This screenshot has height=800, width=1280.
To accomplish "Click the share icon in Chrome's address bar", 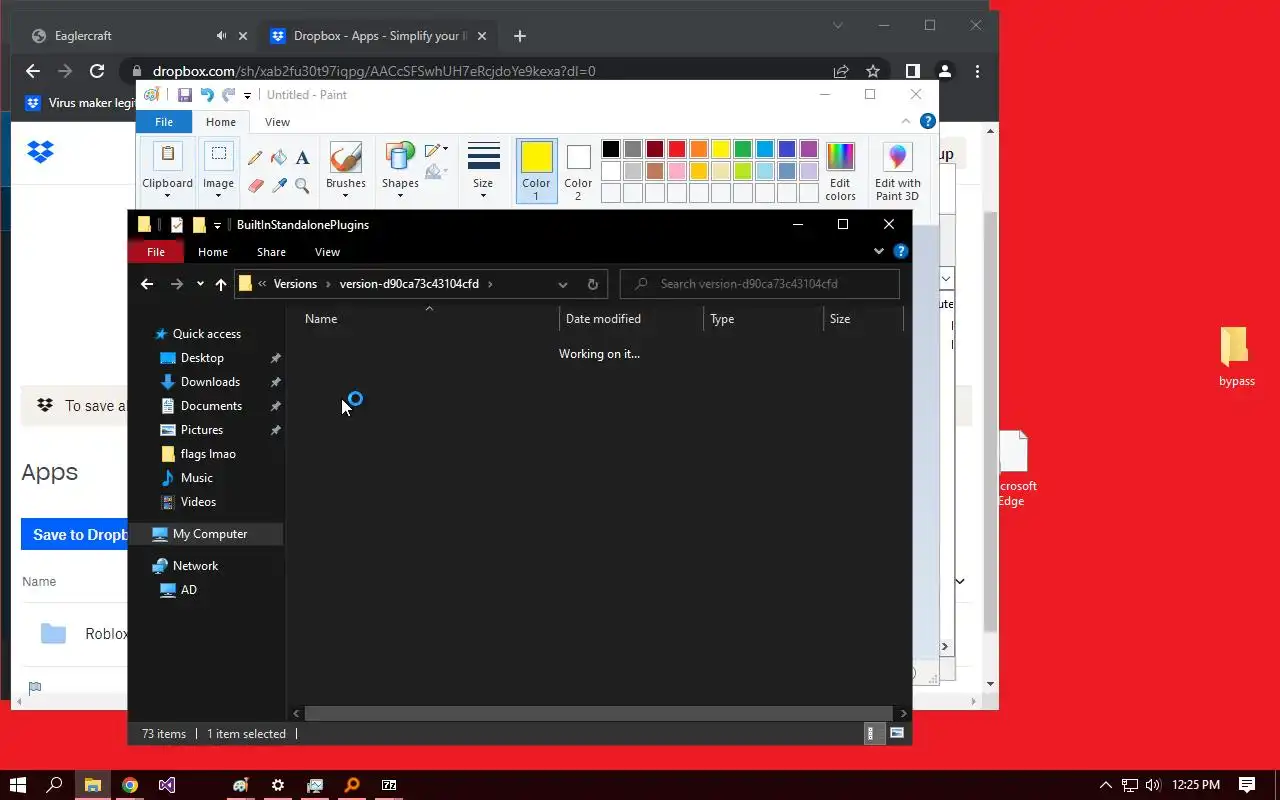I will (x=841, y=71).
